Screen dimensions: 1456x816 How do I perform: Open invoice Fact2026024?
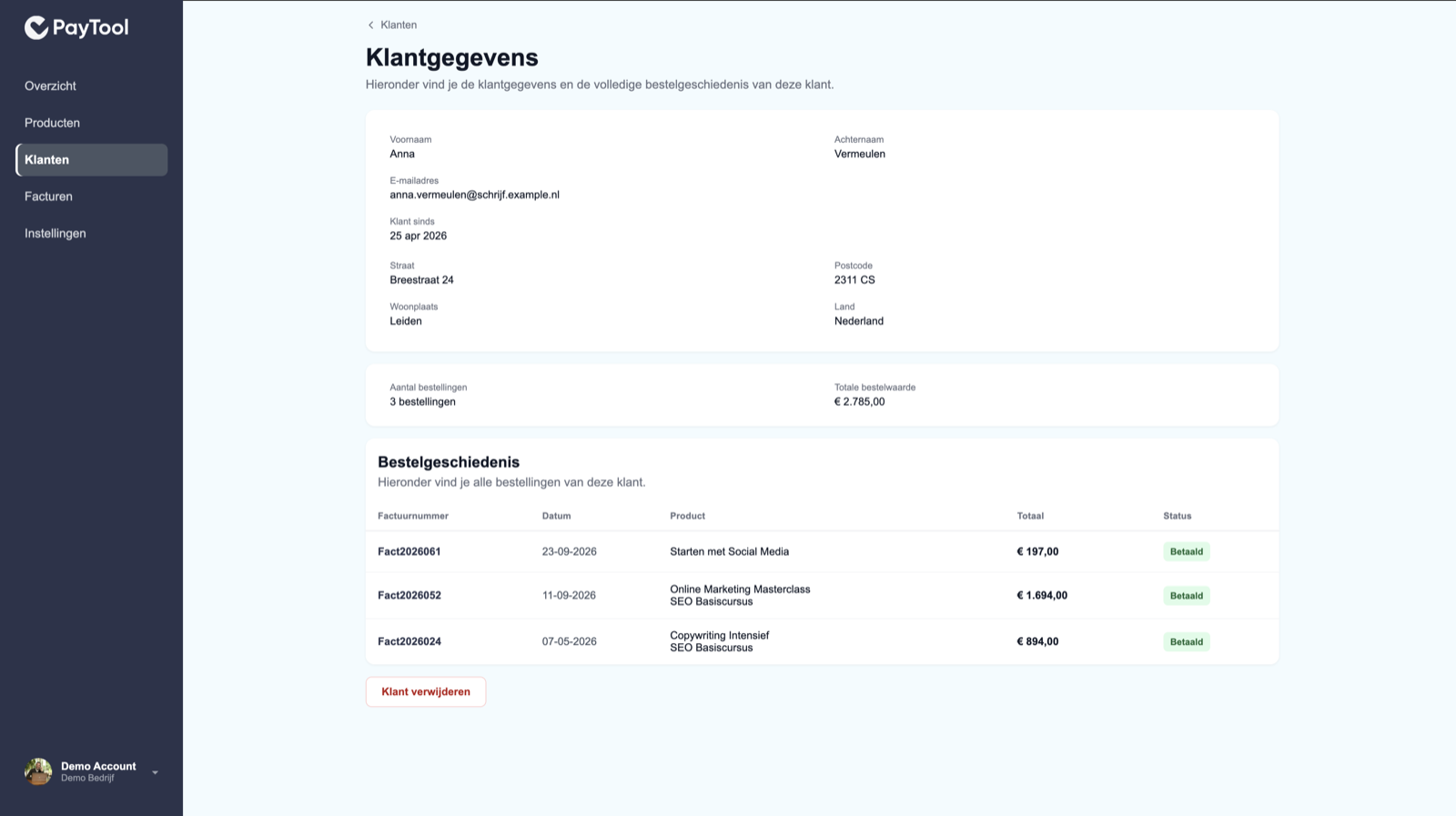409,641
